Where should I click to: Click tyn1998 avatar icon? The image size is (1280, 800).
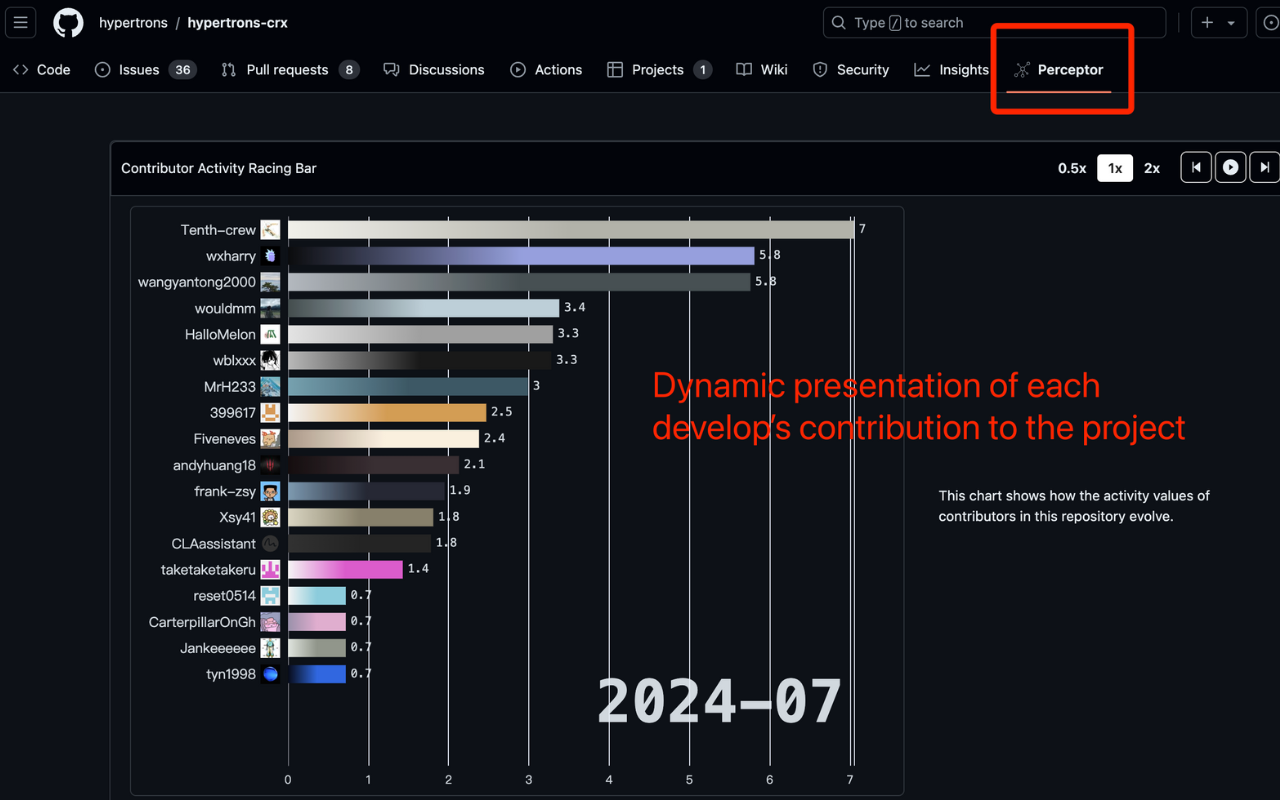pyautogui.click(x=270, y=674)
